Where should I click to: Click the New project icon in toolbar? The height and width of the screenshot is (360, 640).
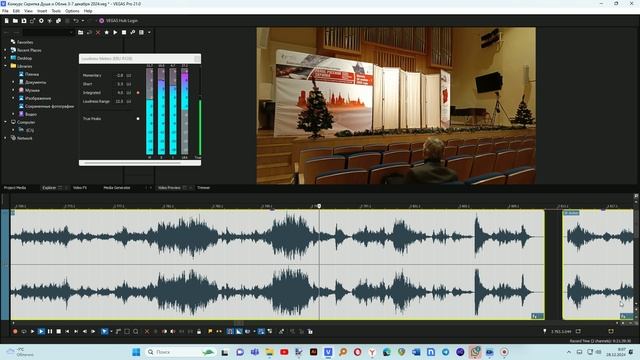pos(7,20)
